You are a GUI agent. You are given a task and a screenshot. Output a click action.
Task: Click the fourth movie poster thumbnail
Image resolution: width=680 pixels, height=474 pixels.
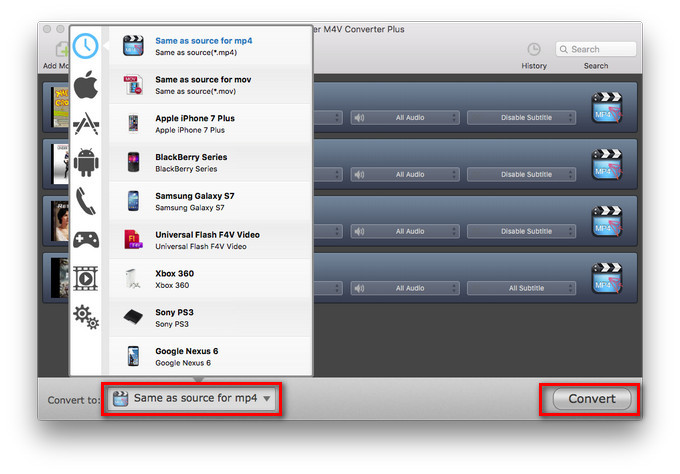click(x=60, y=278)
